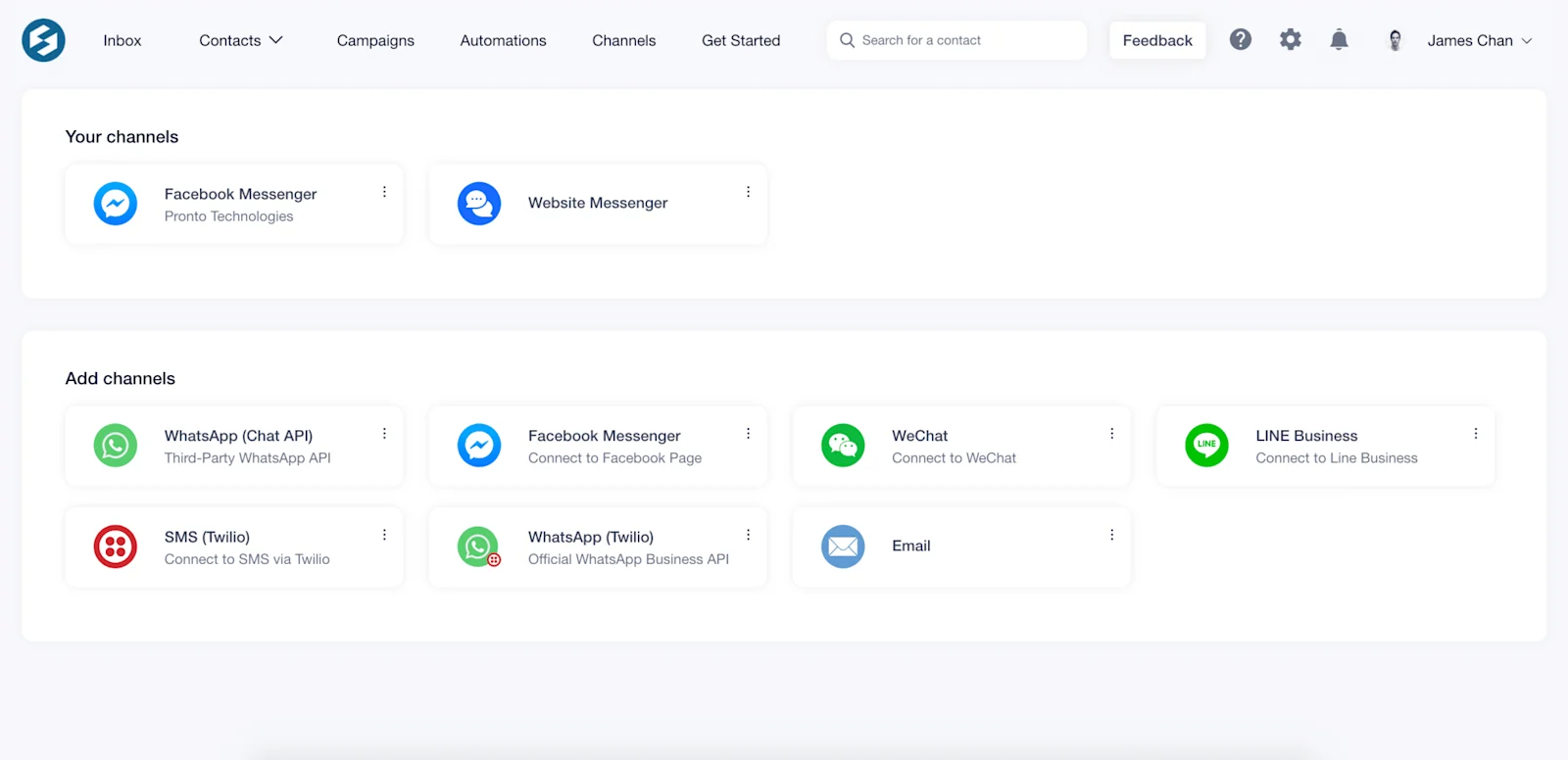Click 'Connect to Facebook Page' text
The width and height of the screenshot is (1568, 760).
(614, 458)
